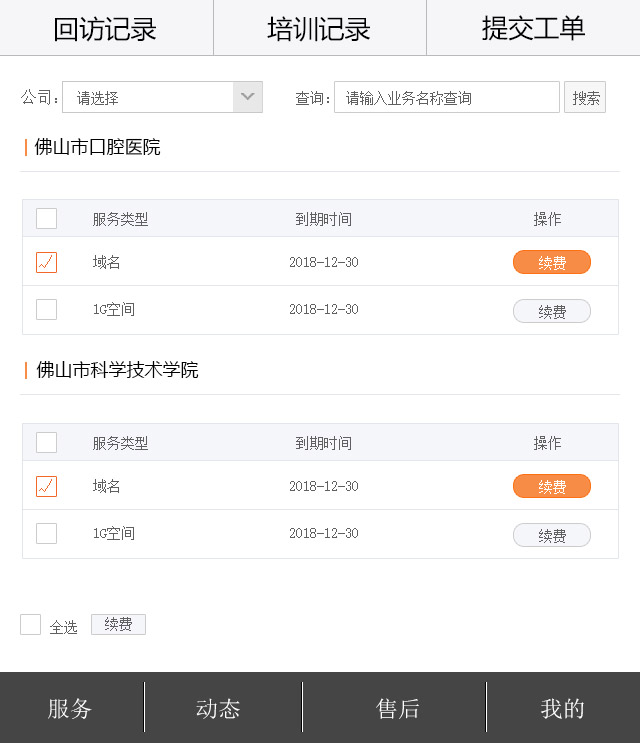Click the 请输入业务名称查询 search field
The image size is (640, 743).
(x=446, y=97)
